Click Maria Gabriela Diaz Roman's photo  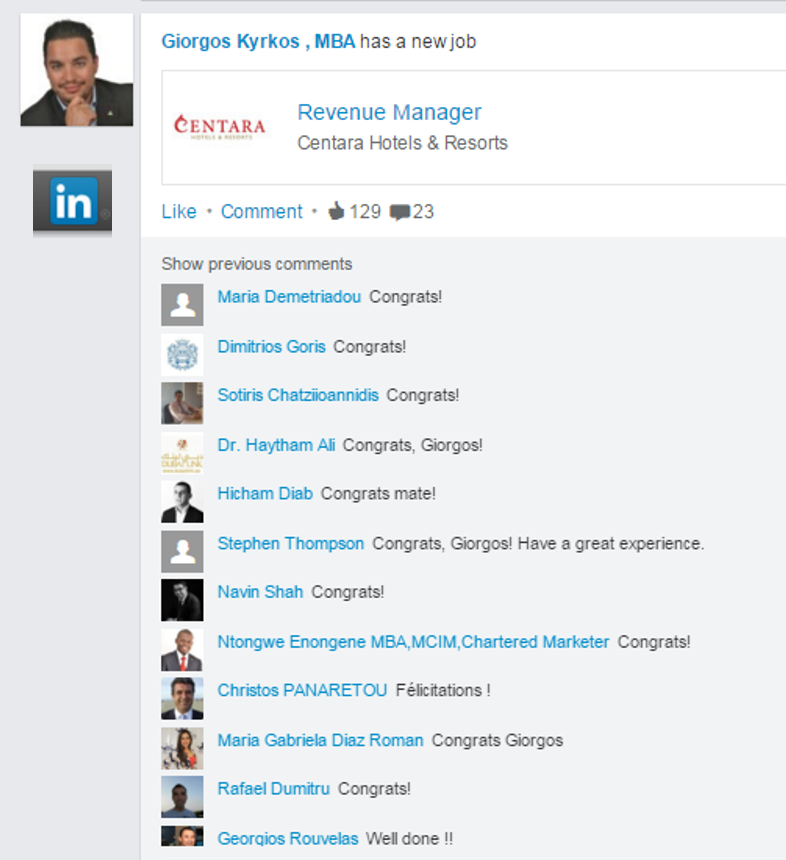[182, 748]
